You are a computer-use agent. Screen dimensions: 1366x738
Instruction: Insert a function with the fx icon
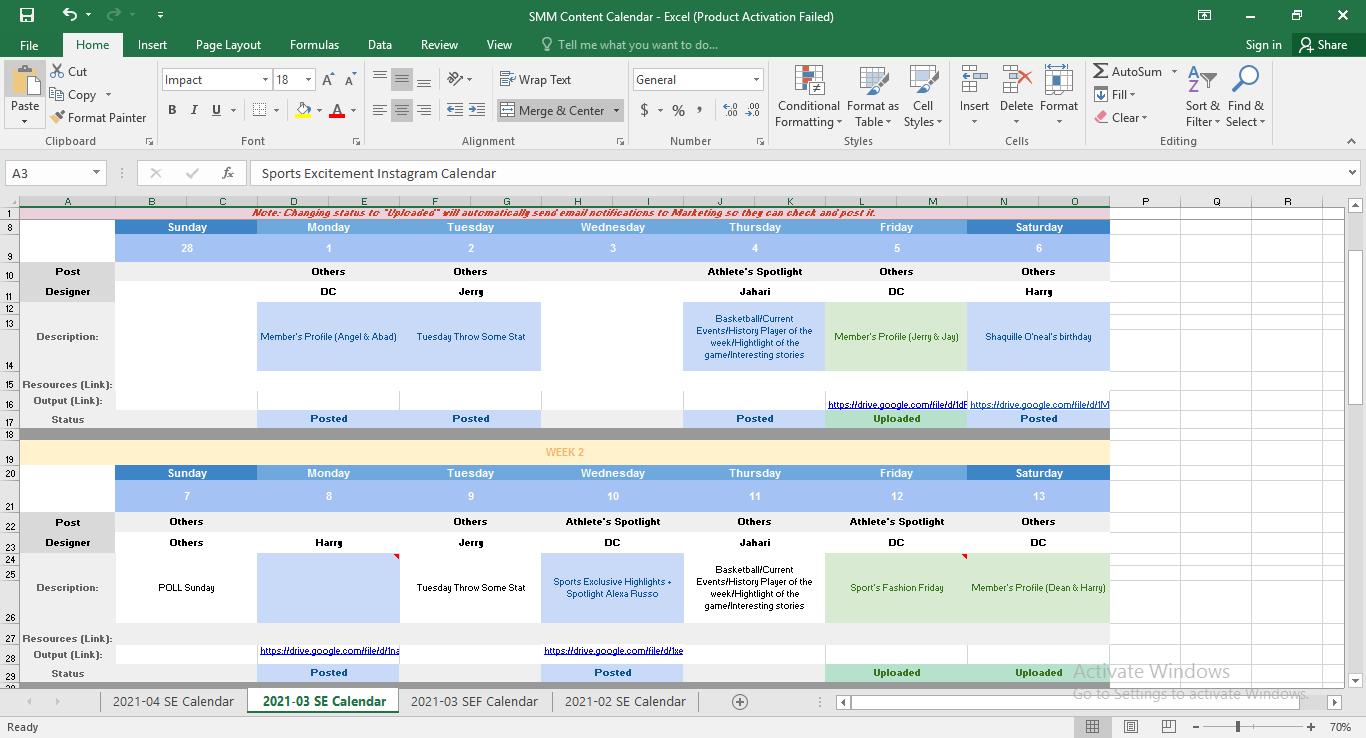click(228, 173)
